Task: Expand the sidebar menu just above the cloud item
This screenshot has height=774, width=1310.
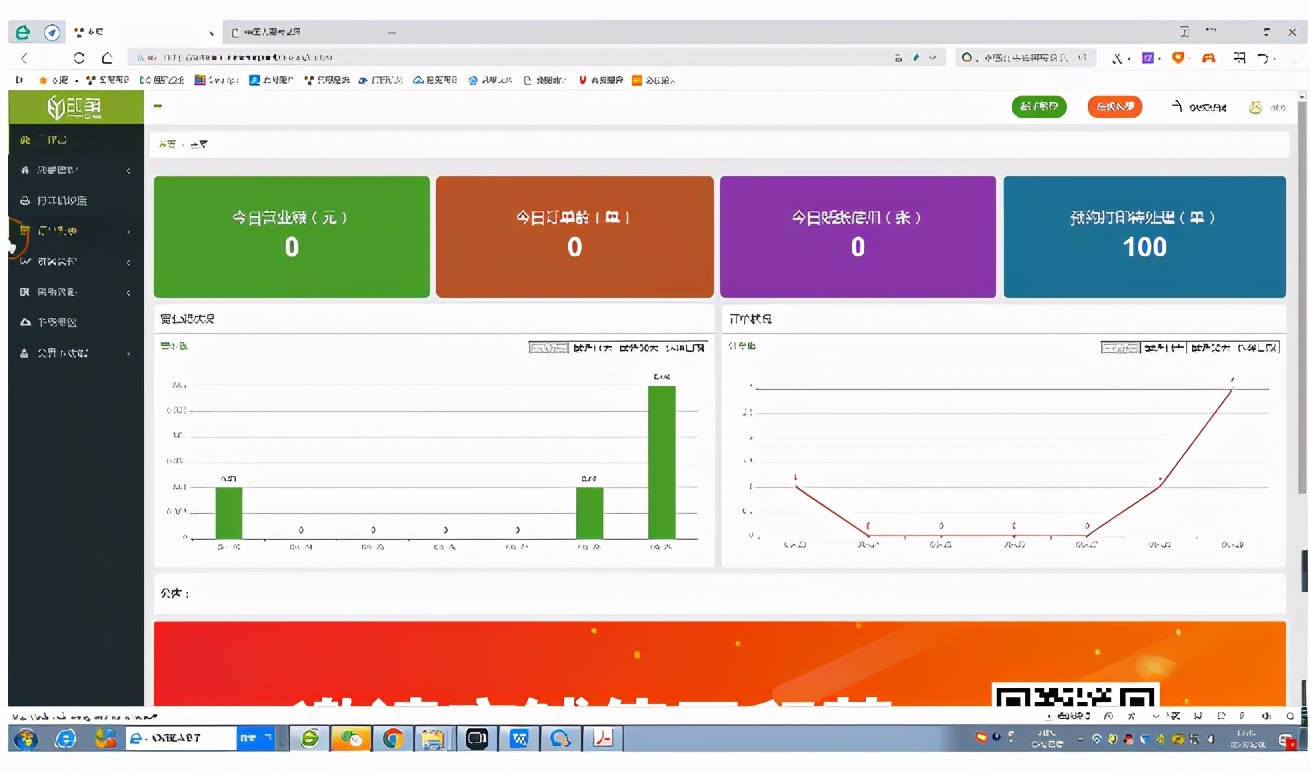Action: 75,292
